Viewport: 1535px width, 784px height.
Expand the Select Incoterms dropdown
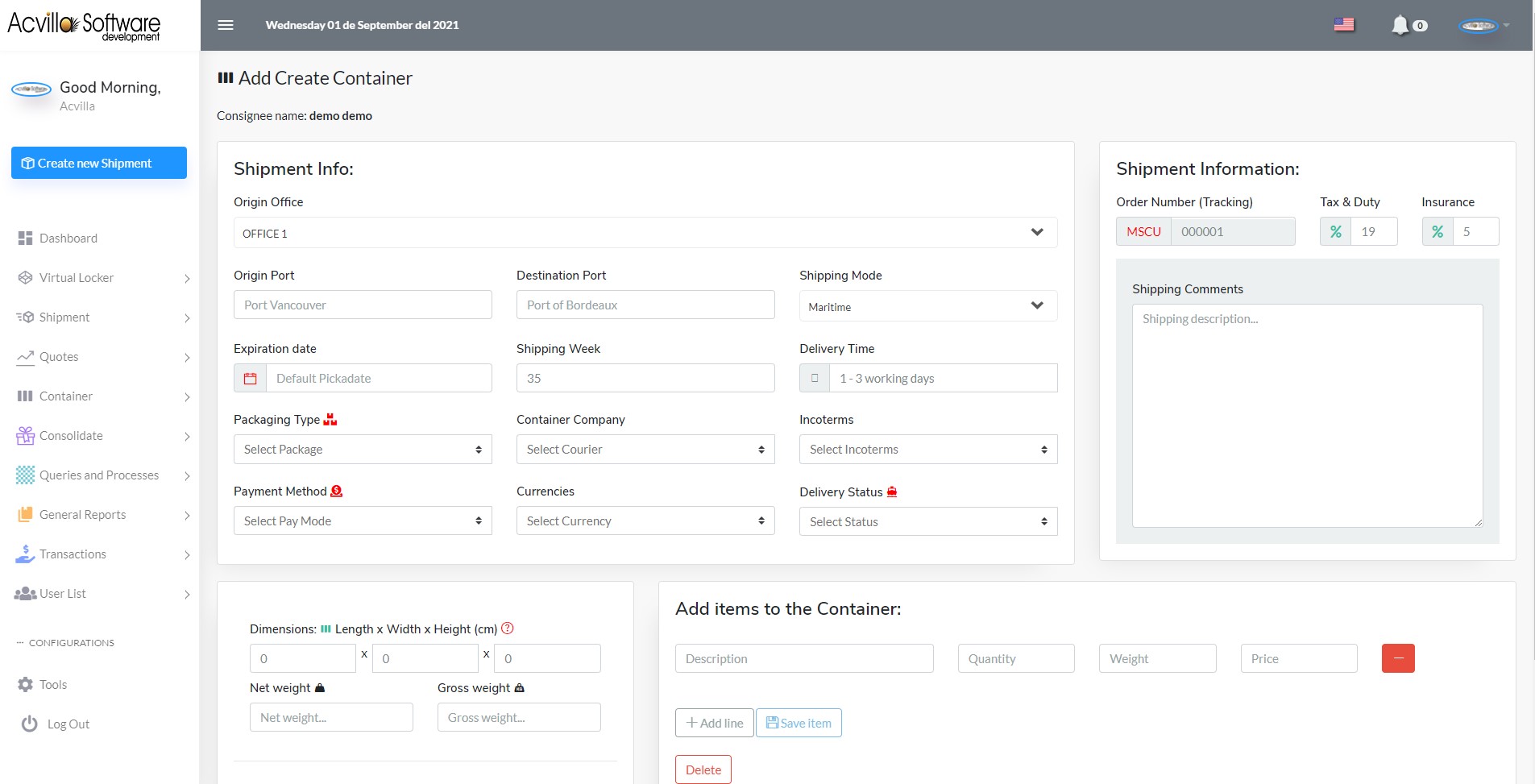[x=927, y=450]
